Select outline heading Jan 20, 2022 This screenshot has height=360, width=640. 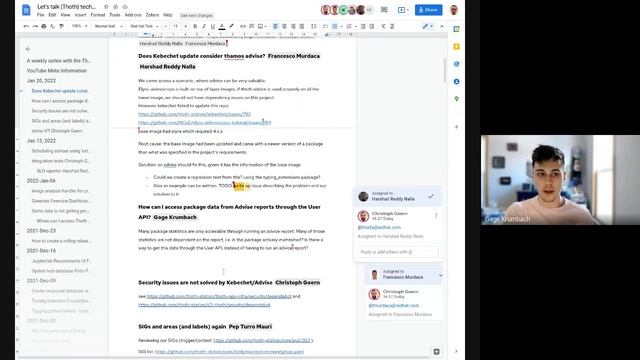click(41, 81)
